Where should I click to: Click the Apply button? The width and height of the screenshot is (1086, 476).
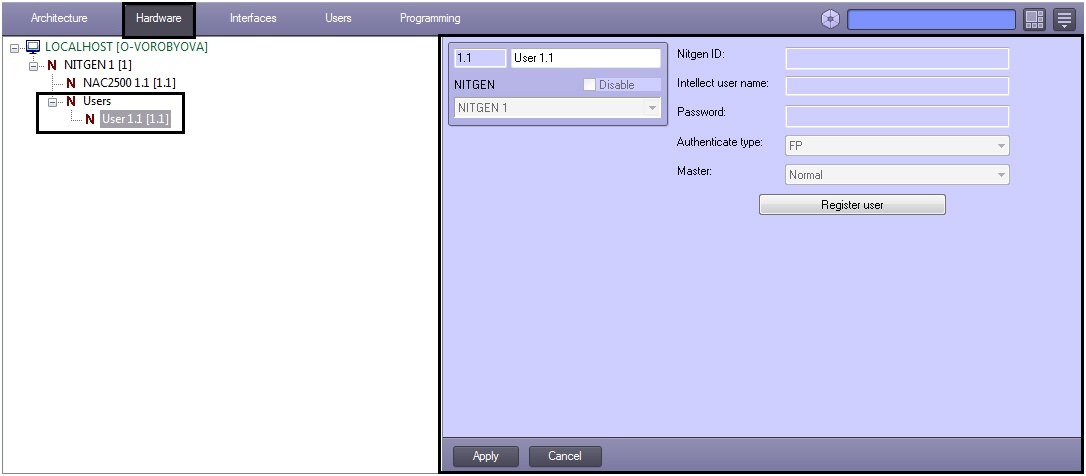click(486, 456)
